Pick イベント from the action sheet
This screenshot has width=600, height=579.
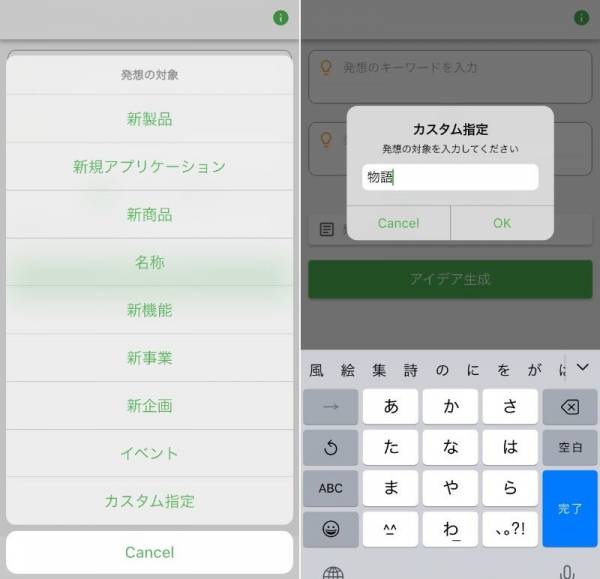[149, 453]
